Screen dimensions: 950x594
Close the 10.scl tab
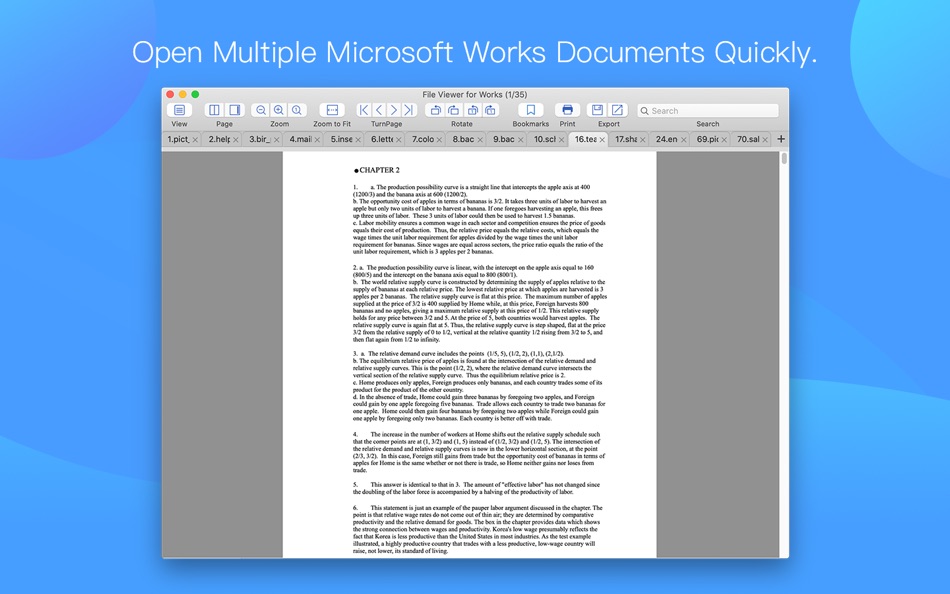(x=562, y=139)
